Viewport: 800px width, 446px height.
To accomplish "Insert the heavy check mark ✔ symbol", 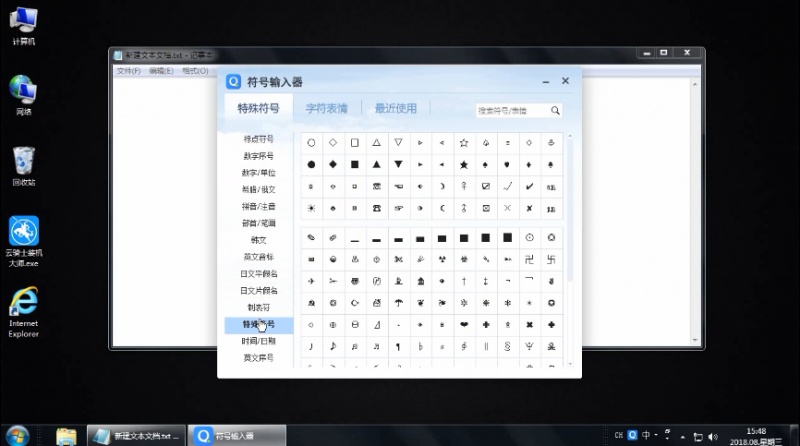I will 530,186.
